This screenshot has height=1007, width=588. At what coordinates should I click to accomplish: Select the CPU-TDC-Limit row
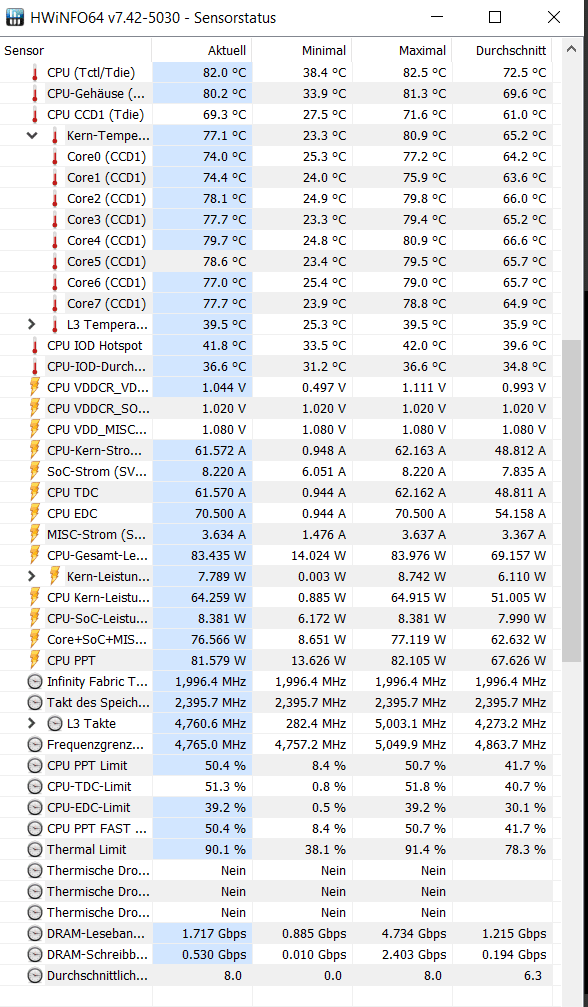pyautogui.click(x=276, y=787)
